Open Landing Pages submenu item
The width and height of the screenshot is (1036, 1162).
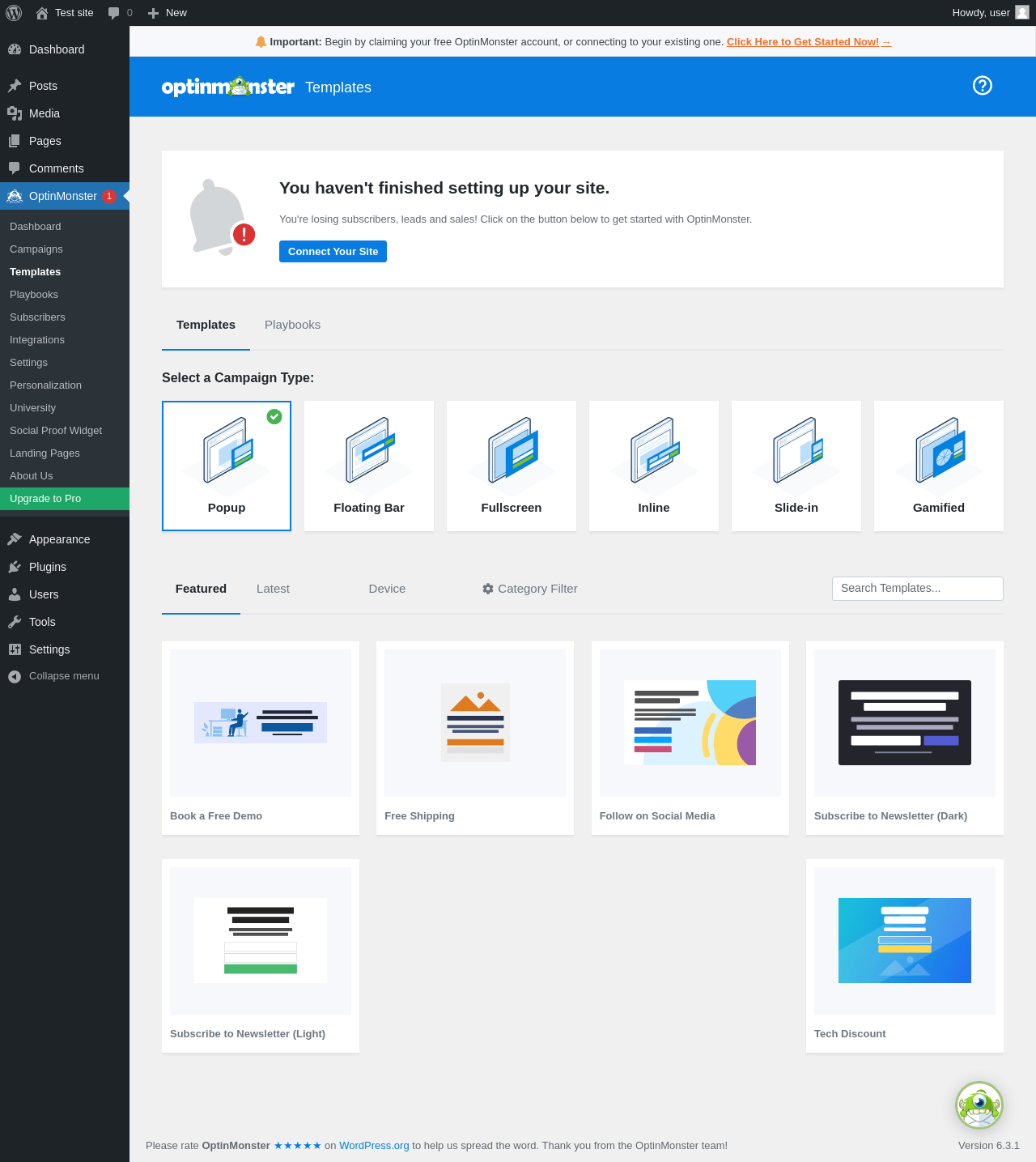tap(45, 453)
